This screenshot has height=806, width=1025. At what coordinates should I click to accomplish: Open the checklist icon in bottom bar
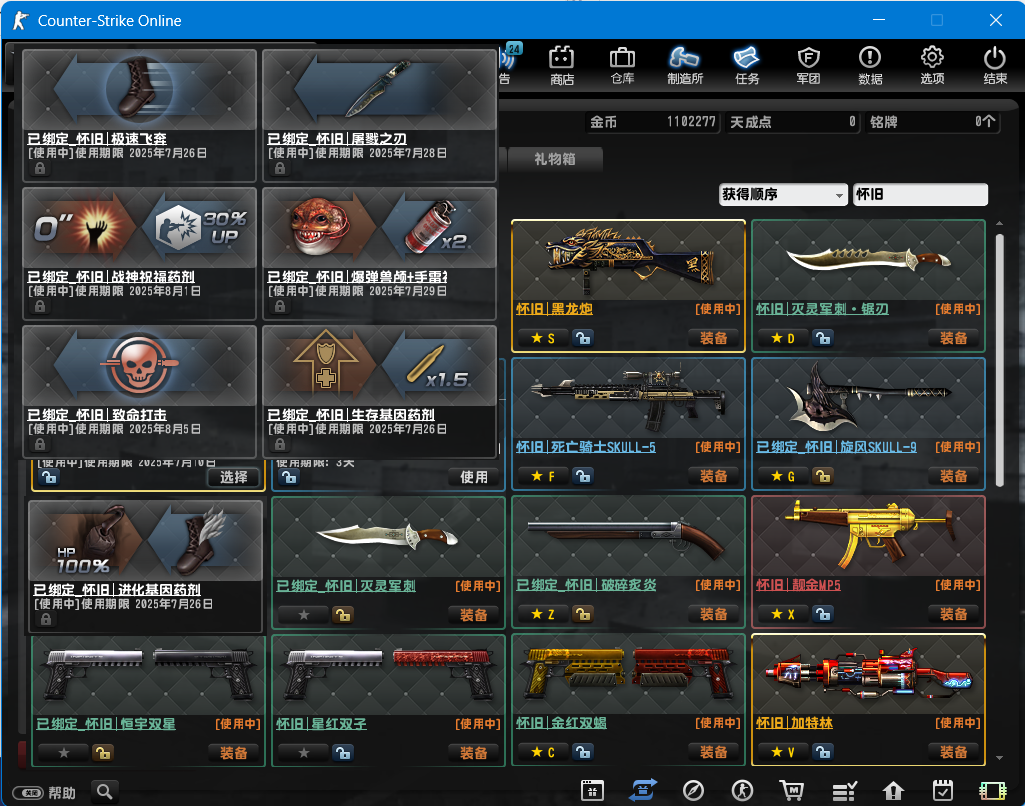tap(844, 790)
